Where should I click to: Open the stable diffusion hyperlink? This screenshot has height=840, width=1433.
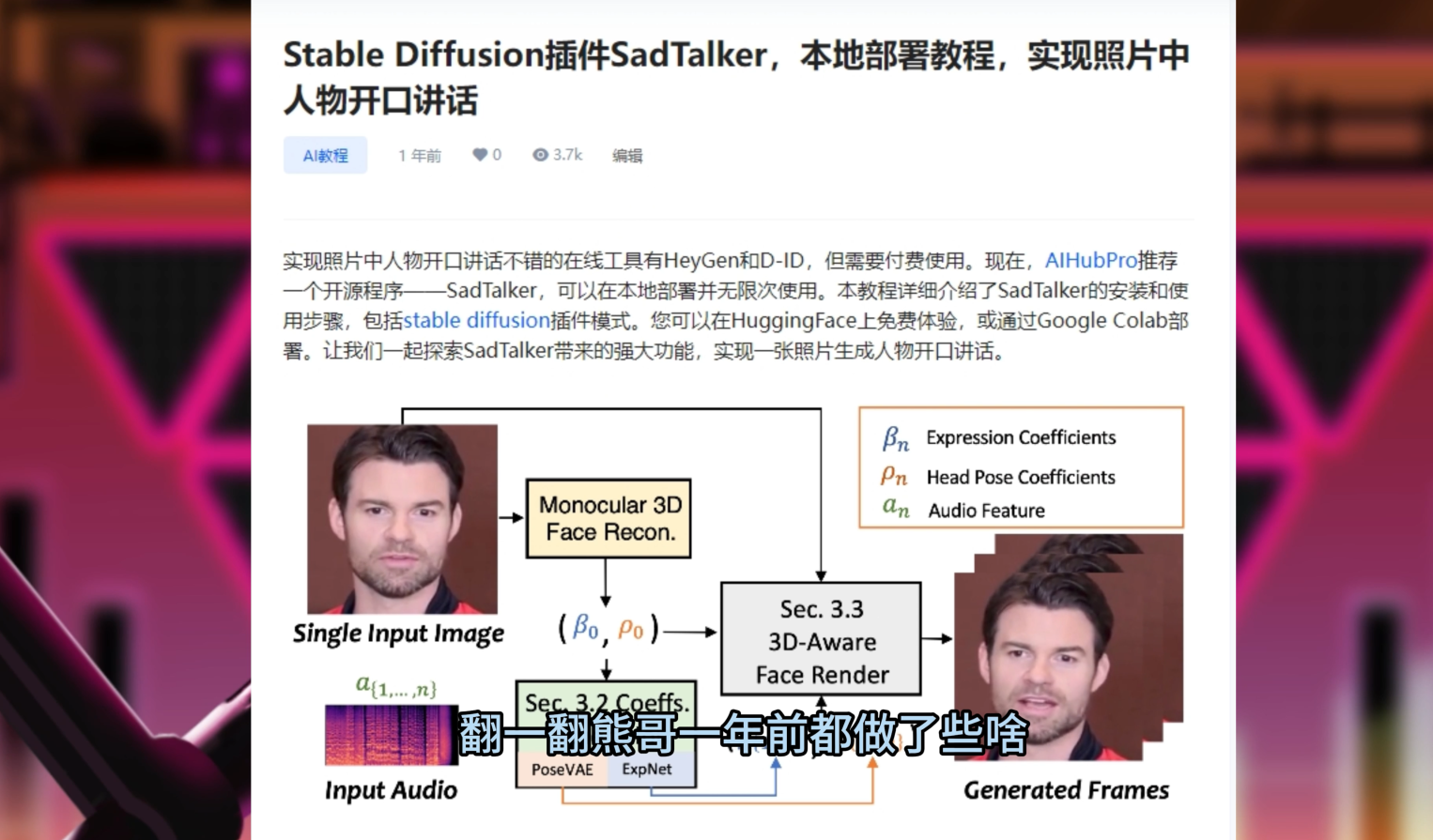coord(476,320)
